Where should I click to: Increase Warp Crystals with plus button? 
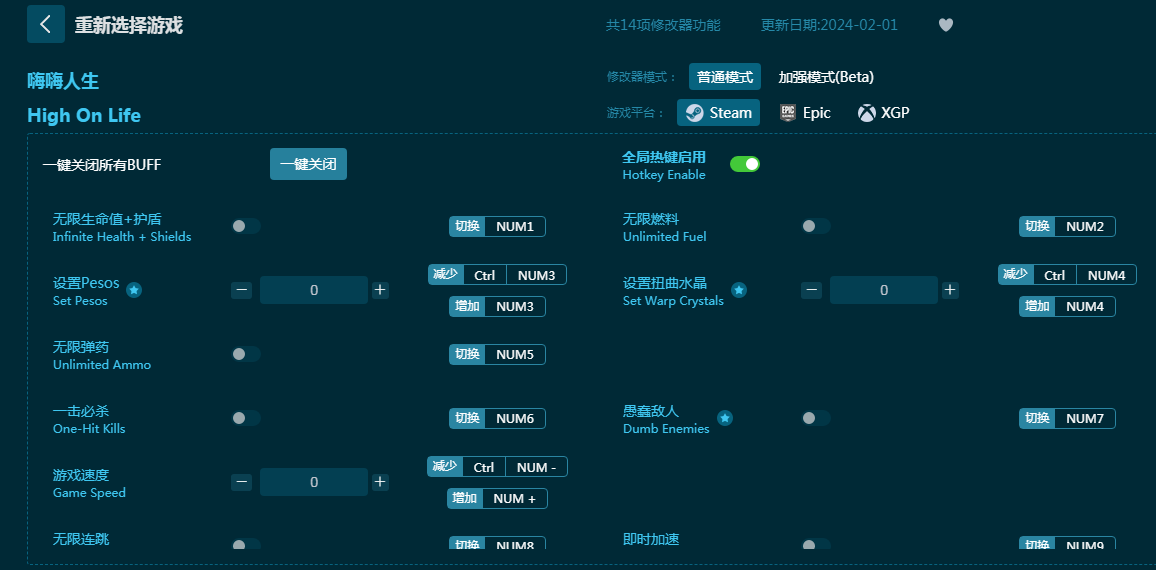click(950, 290)
